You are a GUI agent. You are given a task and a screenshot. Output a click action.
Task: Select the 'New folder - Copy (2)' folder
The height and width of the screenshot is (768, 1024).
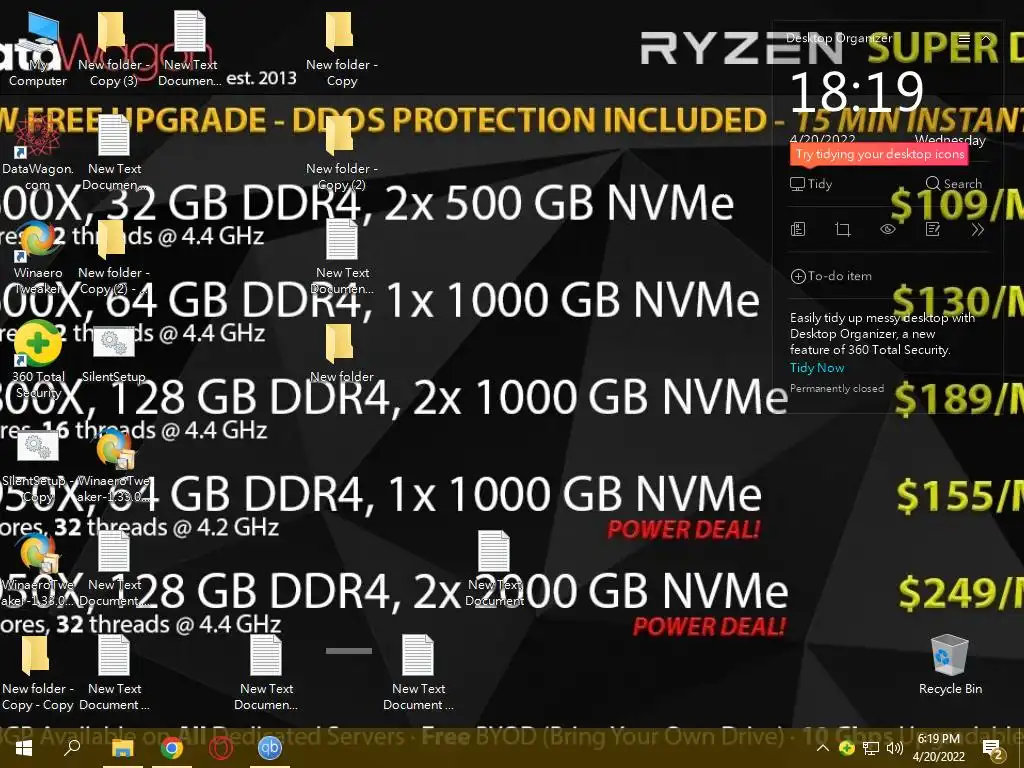[x=342, y=154]
